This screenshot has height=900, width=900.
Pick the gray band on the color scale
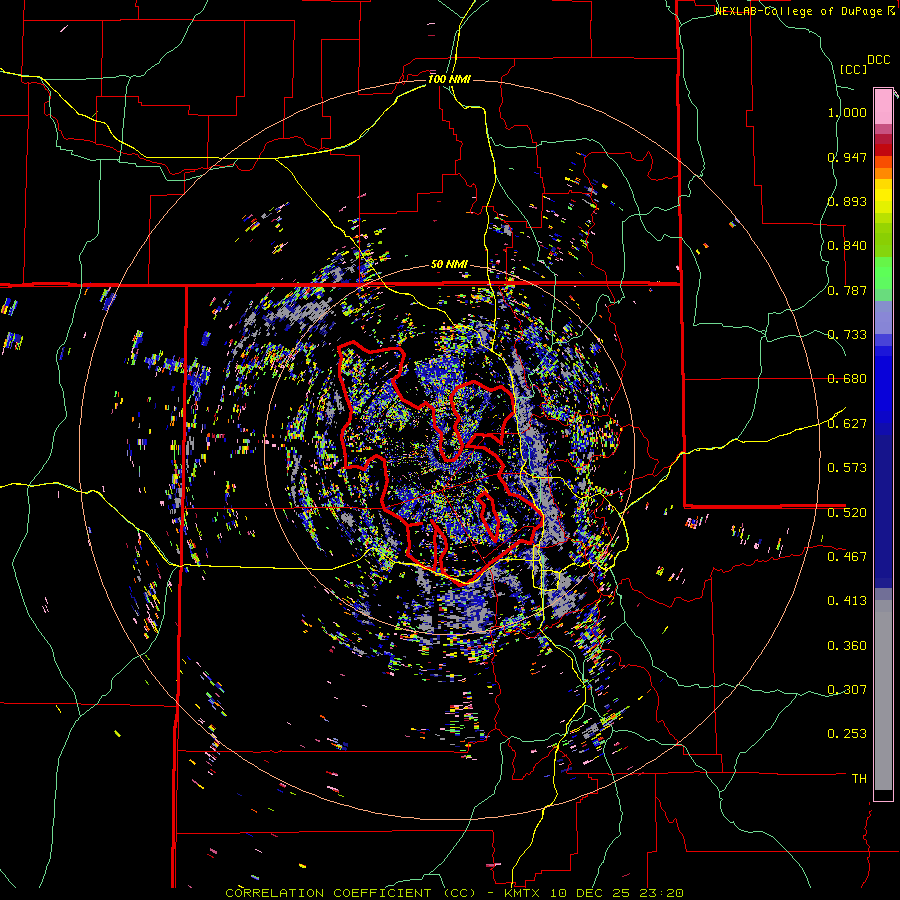click(883, 695)
